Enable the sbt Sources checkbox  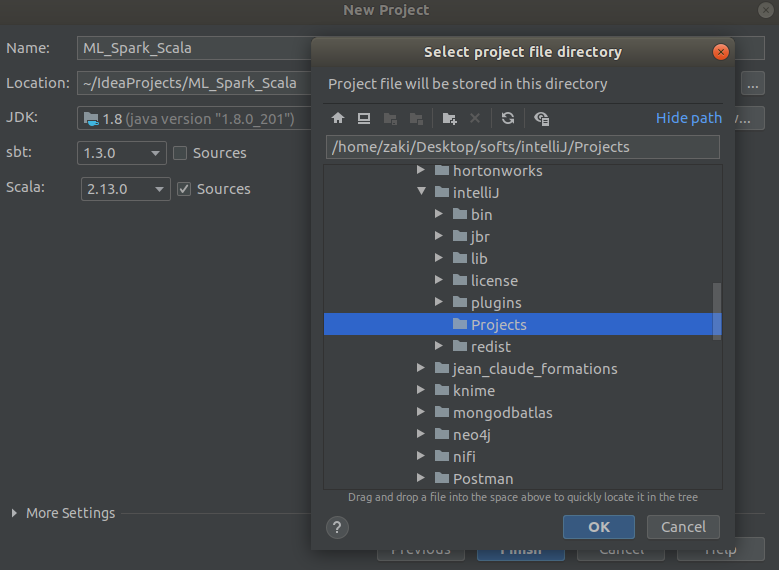[x=180, y=153]
